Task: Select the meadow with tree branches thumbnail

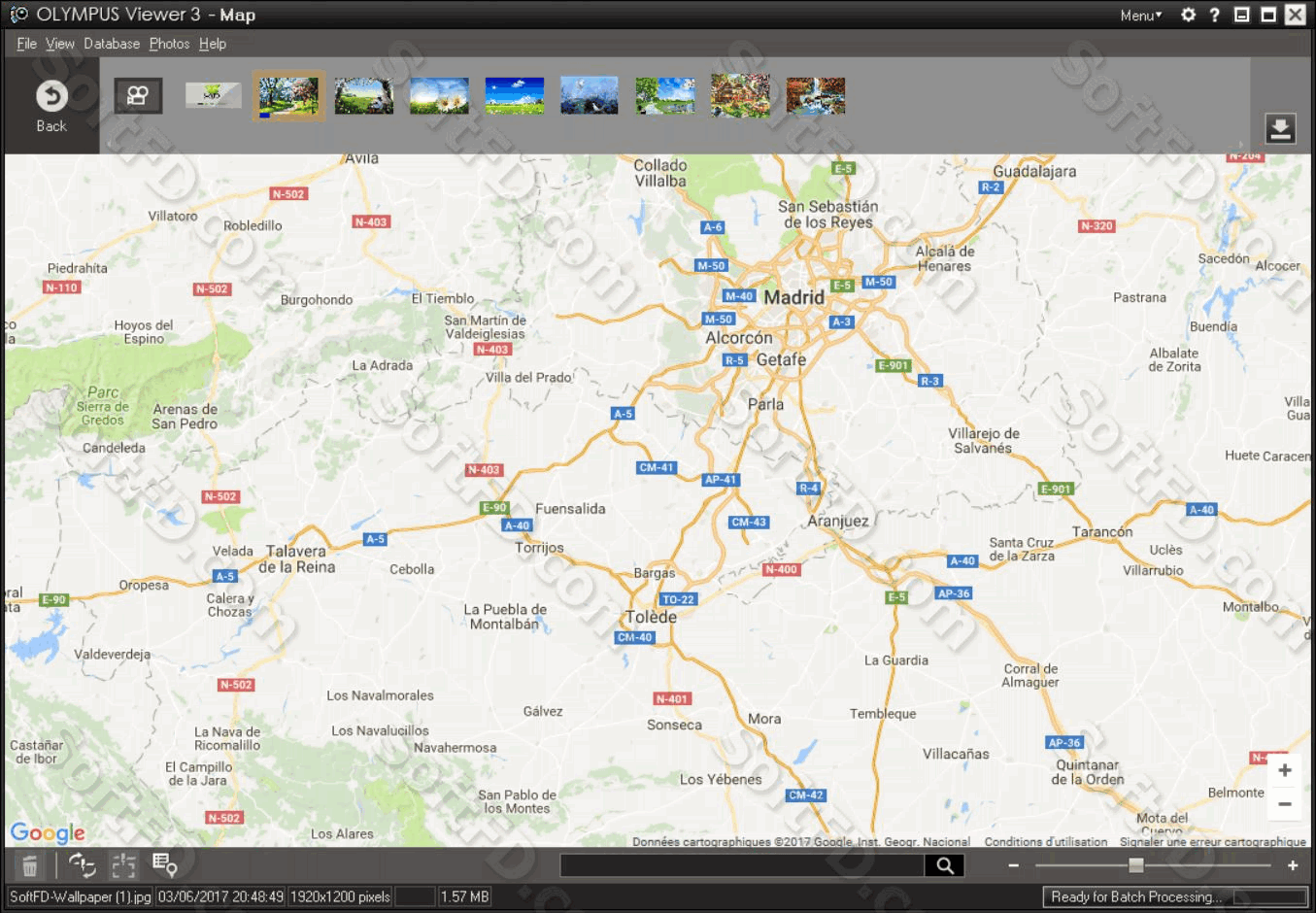Action: [x=364, y=96]
